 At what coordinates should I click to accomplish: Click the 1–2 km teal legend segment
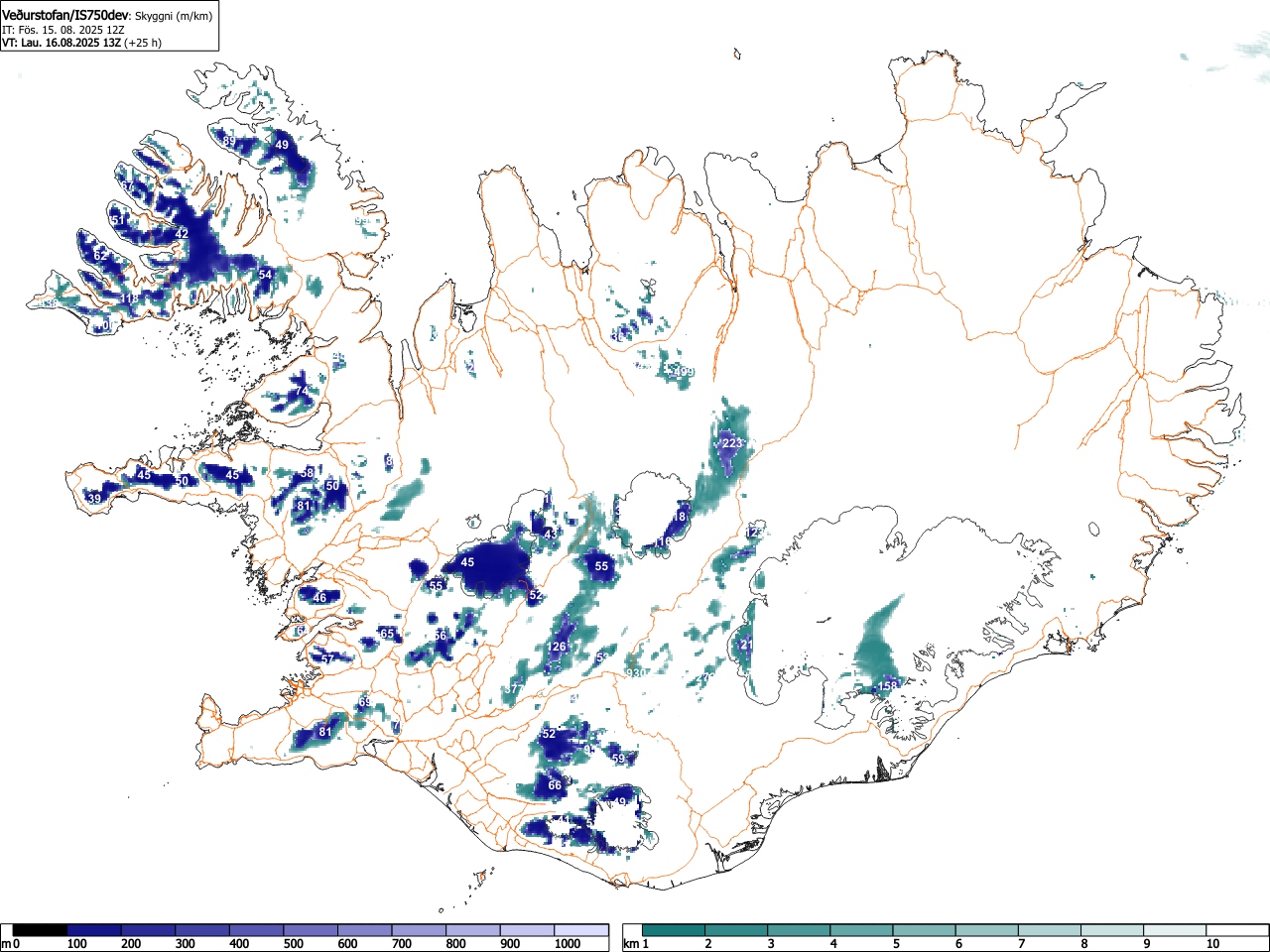[675, 930]
